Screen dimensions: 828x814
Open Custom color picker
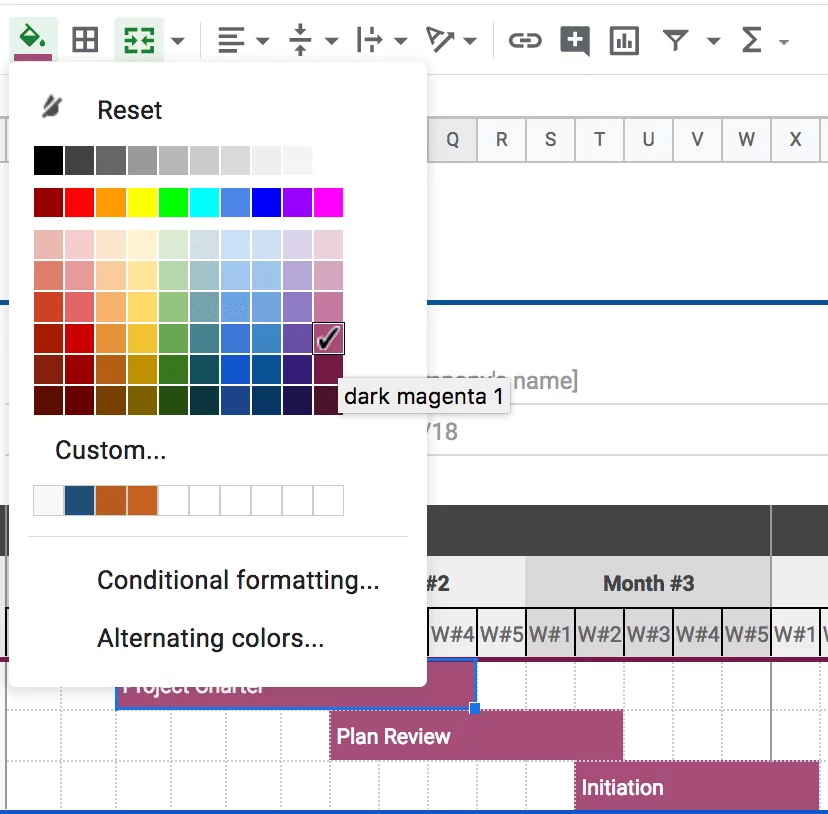(x=111, y=450)
